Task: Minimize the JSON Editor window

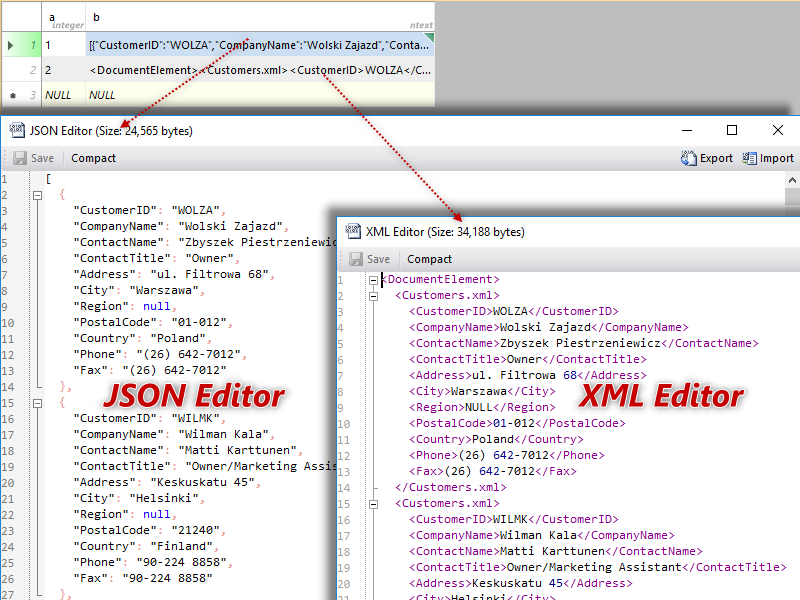Action: [x=687, y=131]
